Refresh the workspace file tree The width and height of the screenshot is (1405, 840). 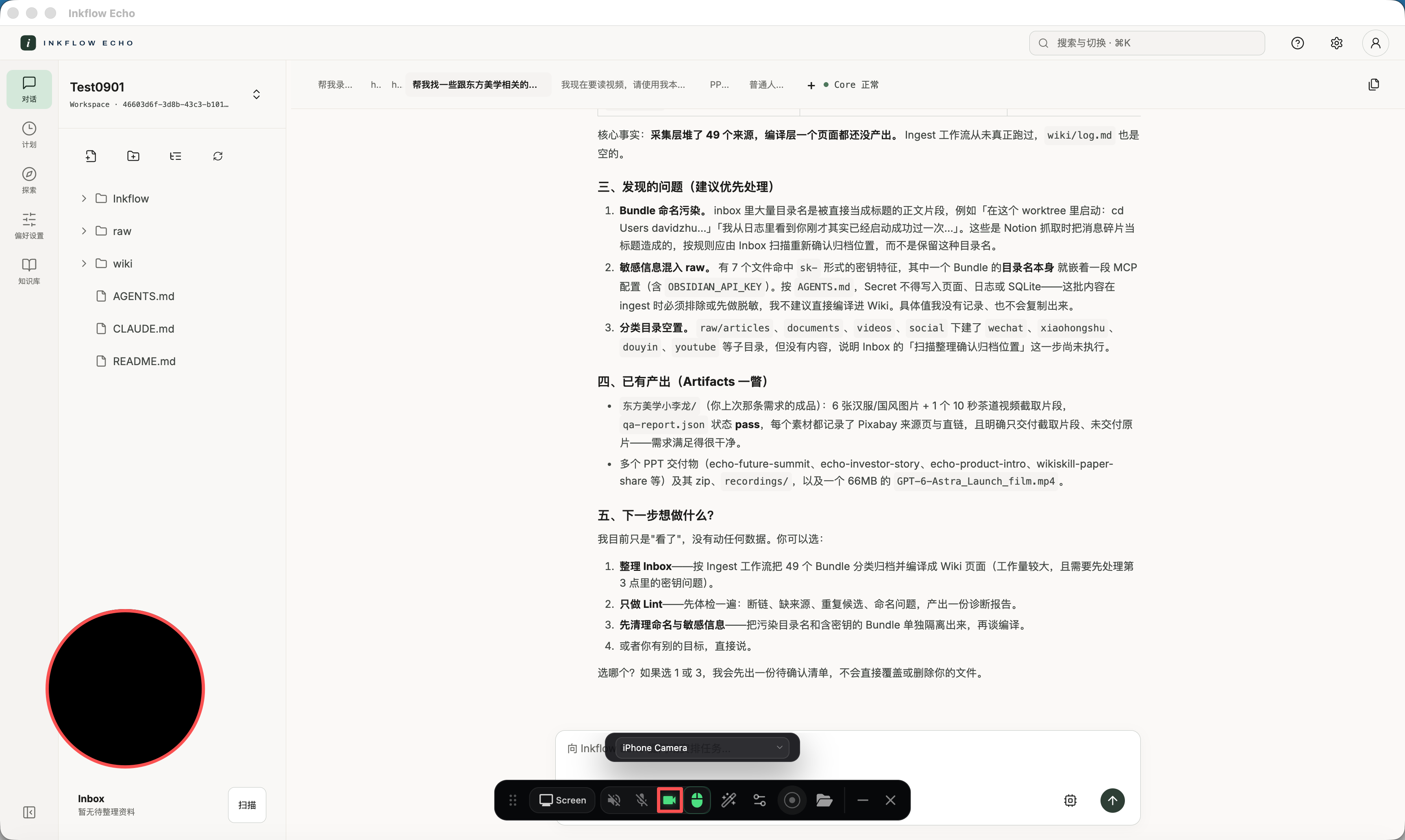coord(218,156)
